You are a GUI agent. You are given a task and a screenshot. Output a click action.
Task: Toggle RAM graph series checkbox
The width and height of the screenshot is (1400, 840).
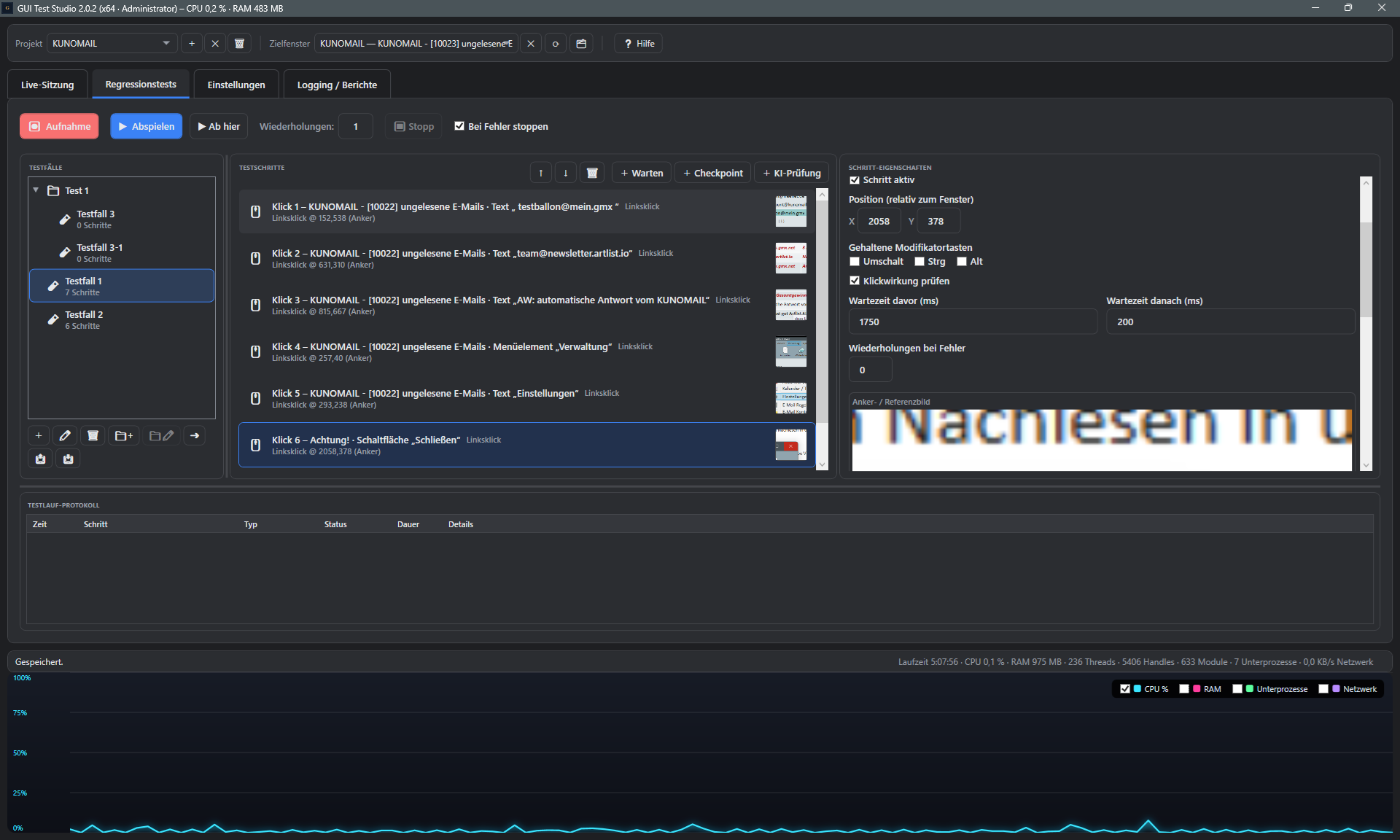(1184, 689)
